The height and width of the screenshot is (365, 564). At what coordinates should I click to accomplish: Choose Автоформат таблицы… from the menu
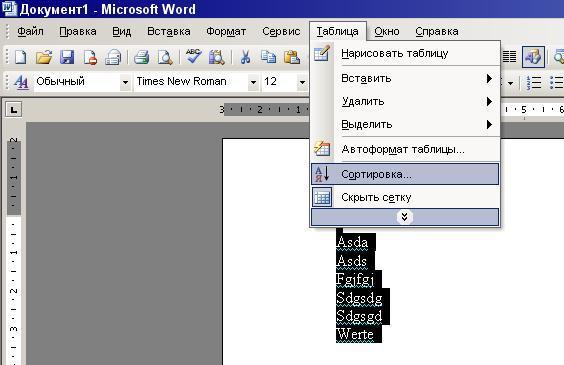405,149
